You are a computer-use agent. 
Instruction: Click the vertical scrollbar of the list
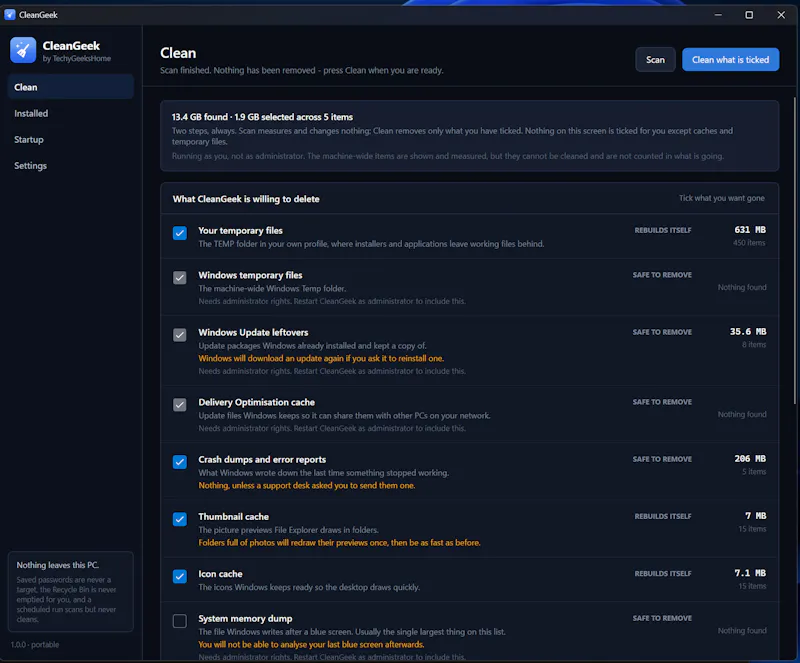point(794,251)
